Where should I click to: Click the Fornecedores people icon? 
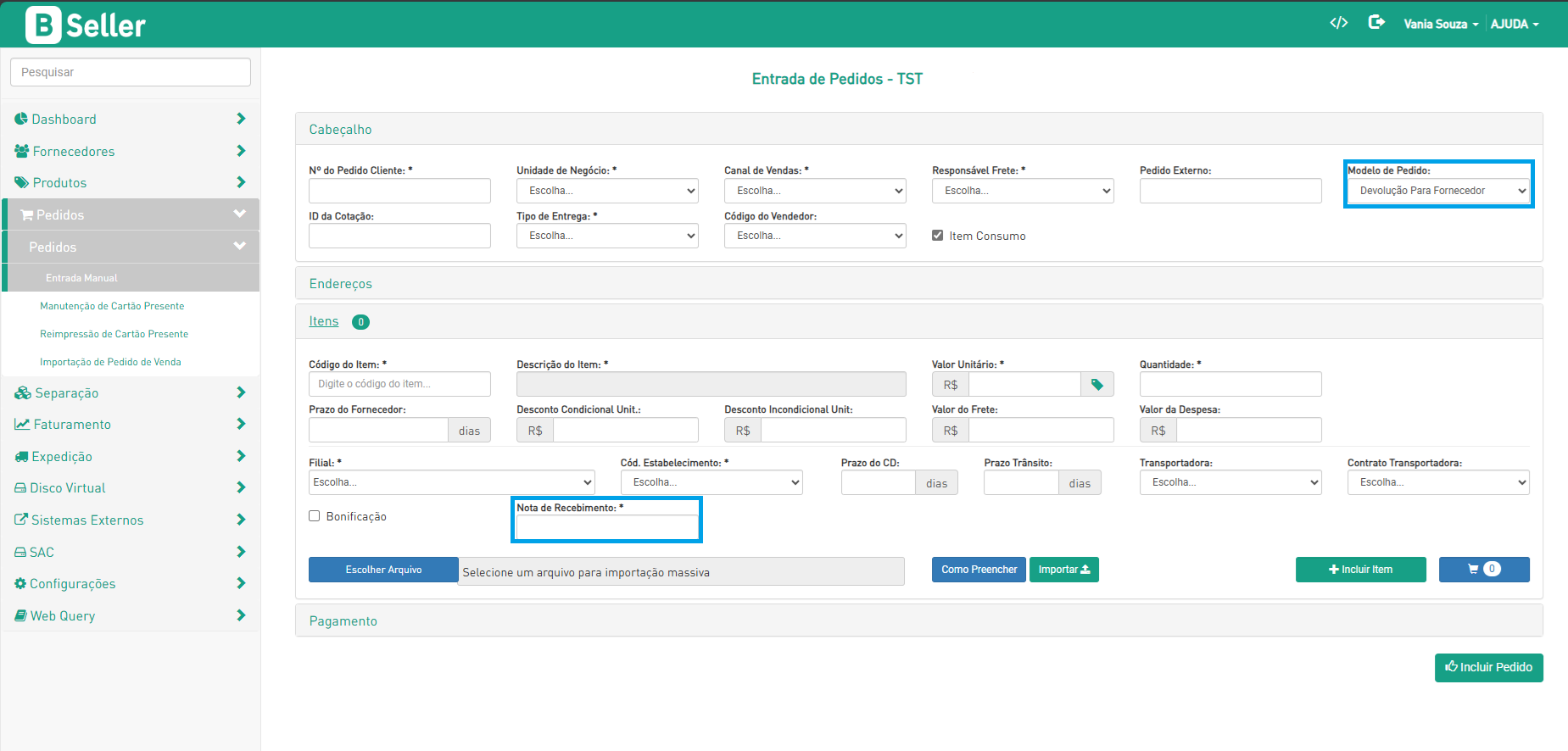click(22, 151)
